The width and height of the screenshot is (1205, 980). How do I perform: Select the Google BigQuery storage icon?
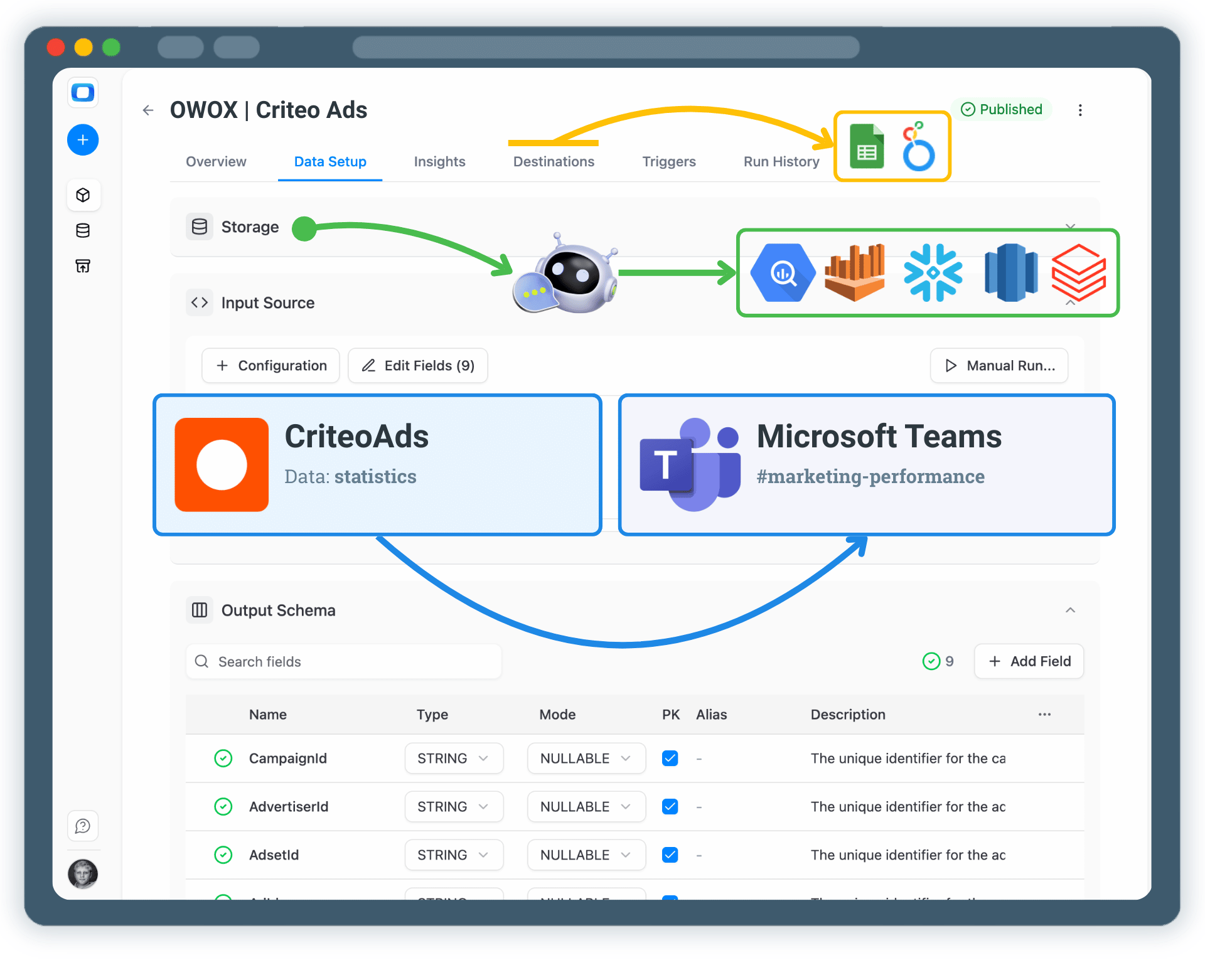tap(782, 272)
